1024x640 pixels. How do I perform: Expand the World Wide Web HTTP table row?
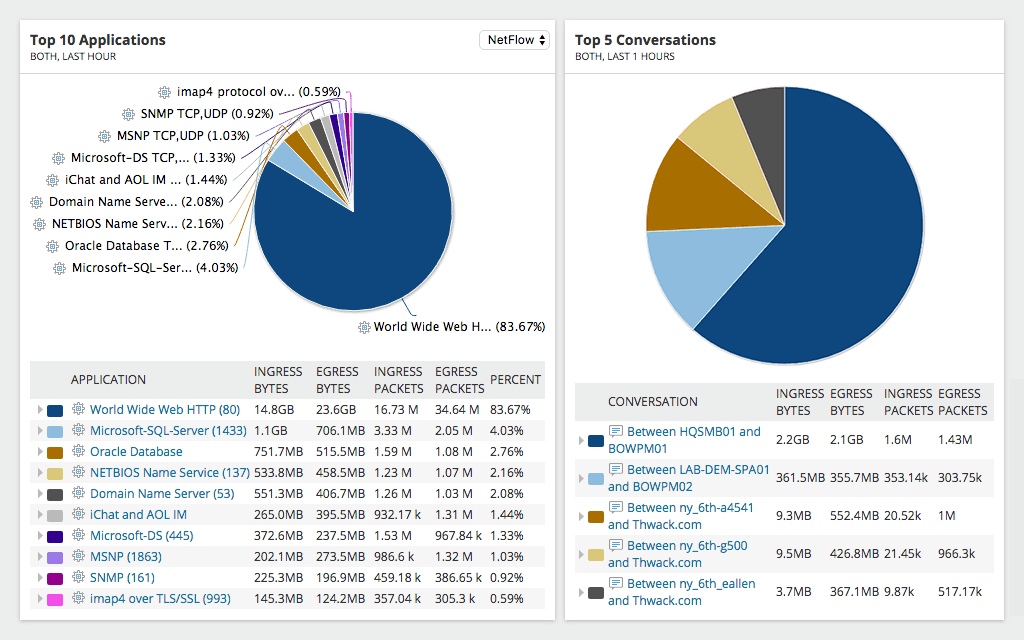pyautogui.click(x=38, y=409)
